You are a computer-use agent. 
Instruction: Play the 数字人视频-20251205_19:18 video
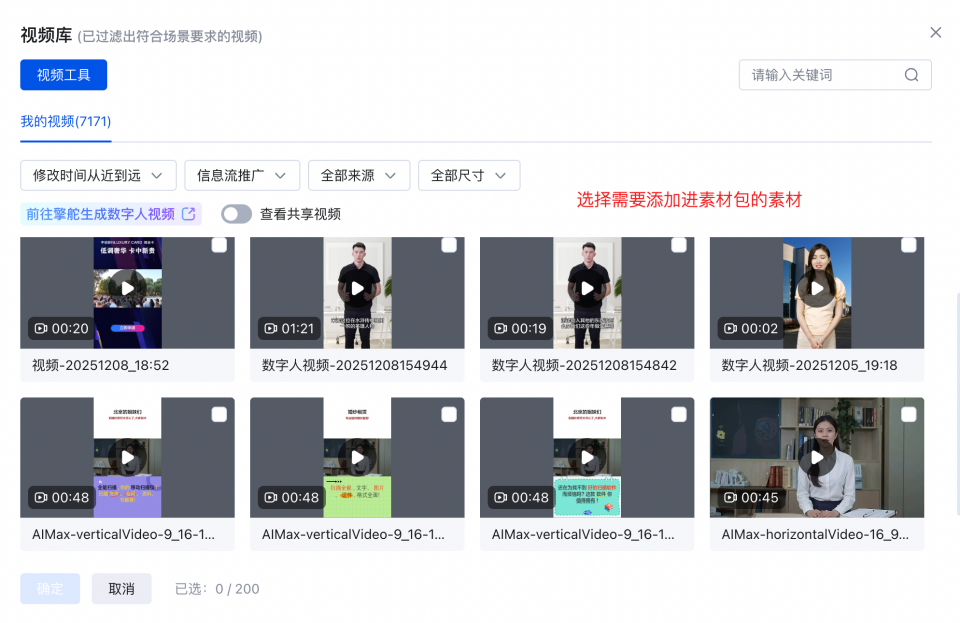[816, 288]
